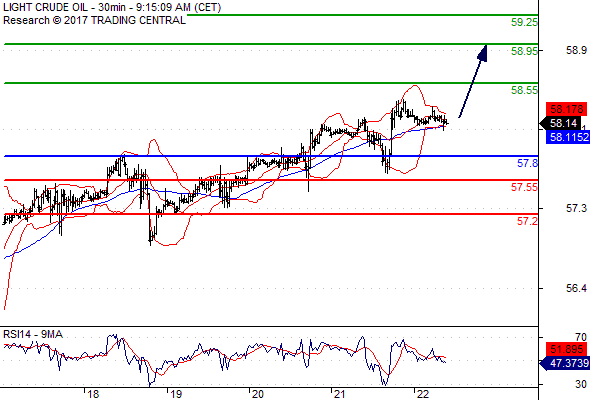Click the 58.95 green resistance label
590x400 pixels.
[524, 51]
